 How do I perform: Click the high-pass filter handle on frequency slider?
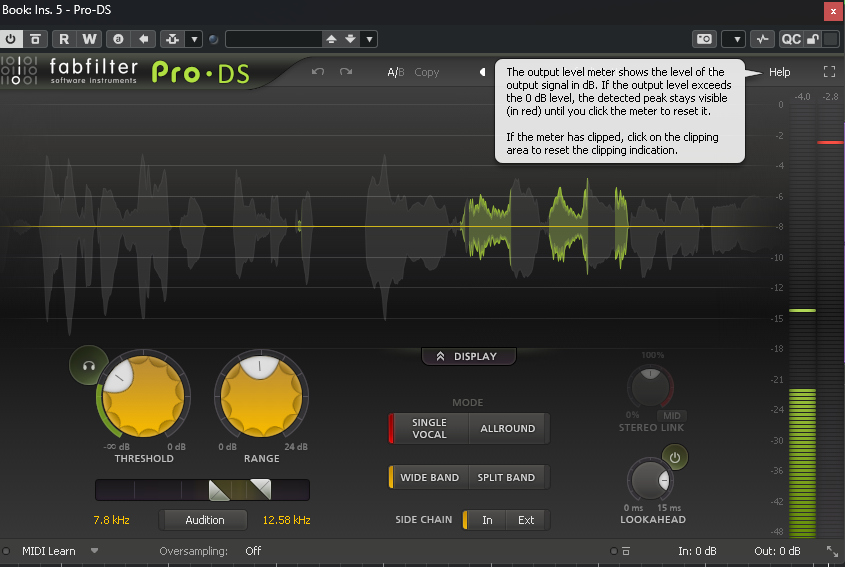[219, 490]
